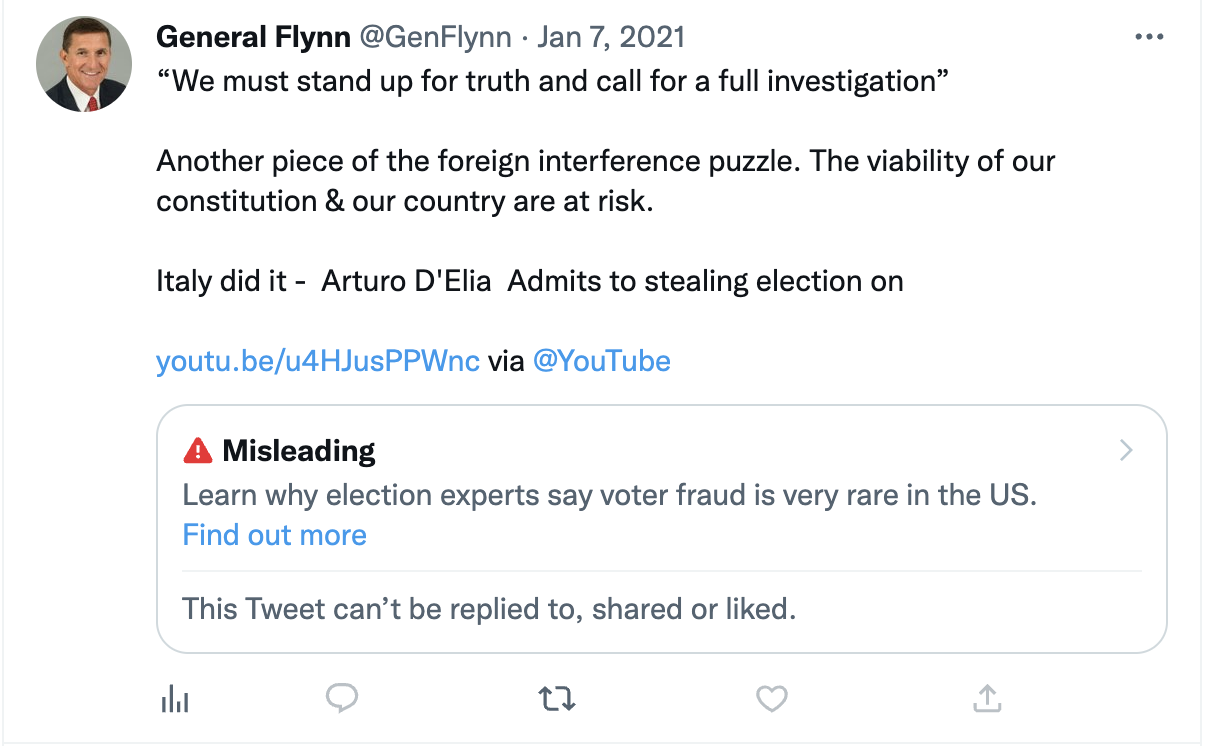Open the three-dot more options menu
This screenshot has height=746, width=1214.
click(1149, 36)
